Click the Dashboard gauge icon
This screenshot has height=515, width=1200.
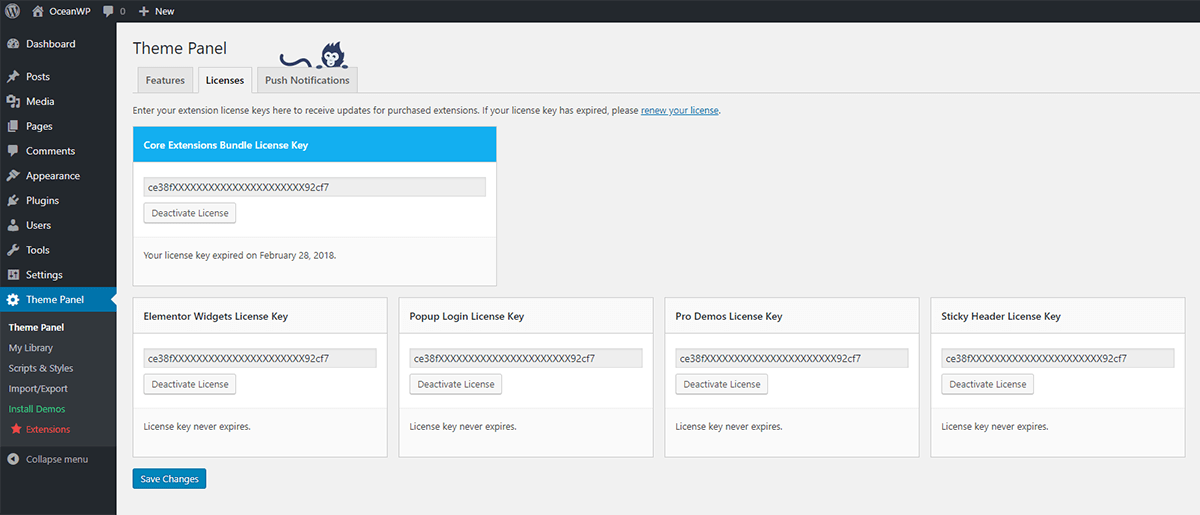tap(13, 44)
